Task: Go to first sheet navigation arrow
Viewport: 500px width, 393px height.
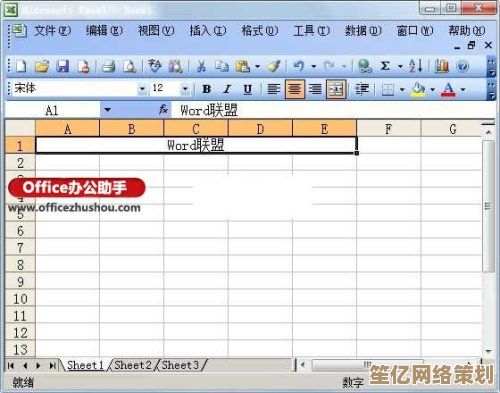Action: pos(11,366)
